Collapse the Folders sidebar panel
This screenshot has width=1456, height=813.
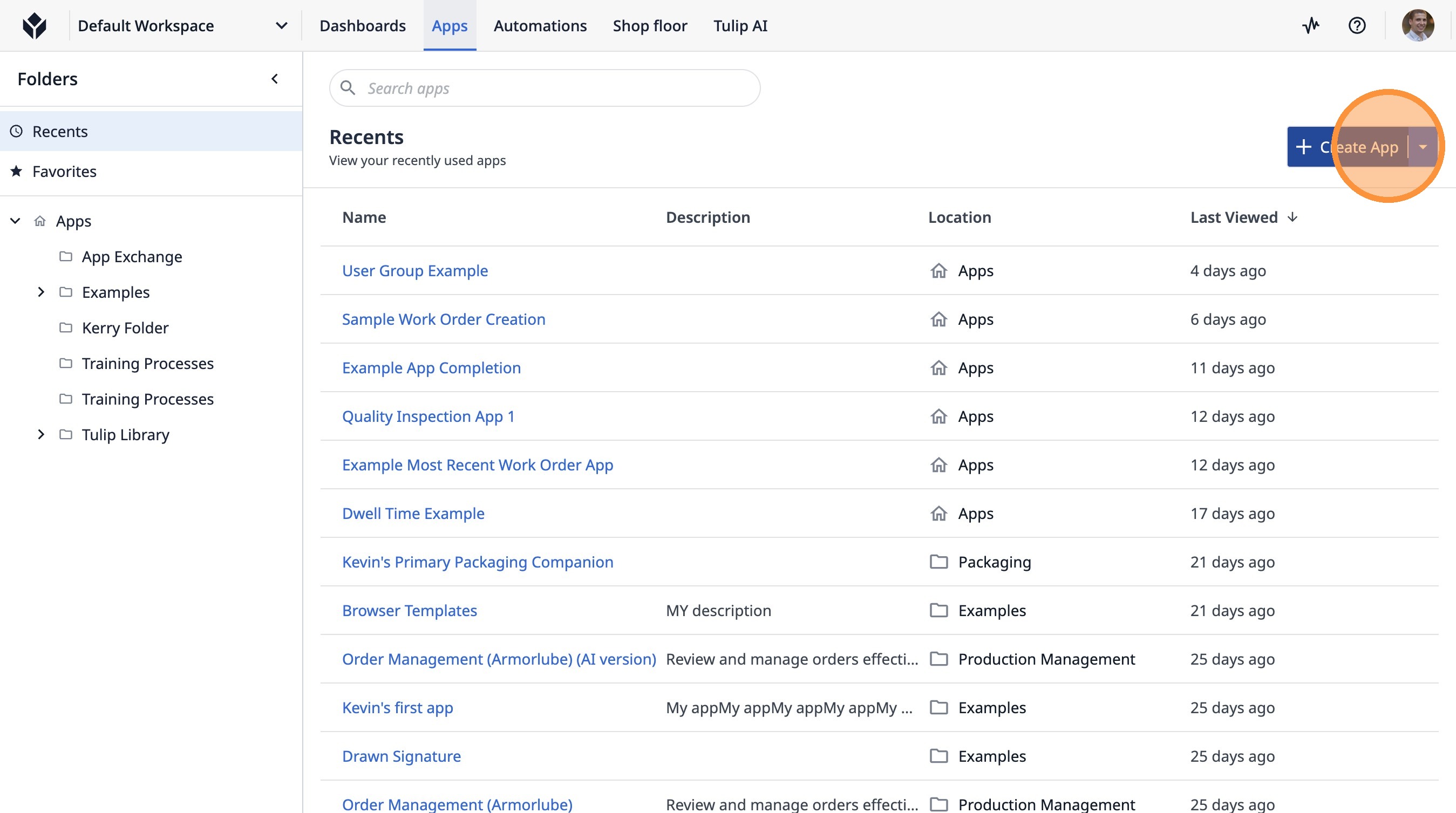[275, 79]
